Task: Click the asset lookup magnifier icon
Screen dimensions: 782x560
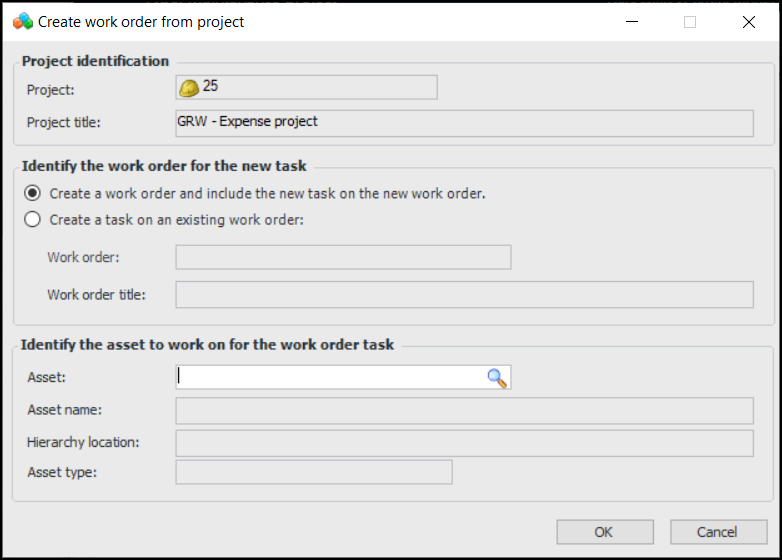Action: (497, 377)
